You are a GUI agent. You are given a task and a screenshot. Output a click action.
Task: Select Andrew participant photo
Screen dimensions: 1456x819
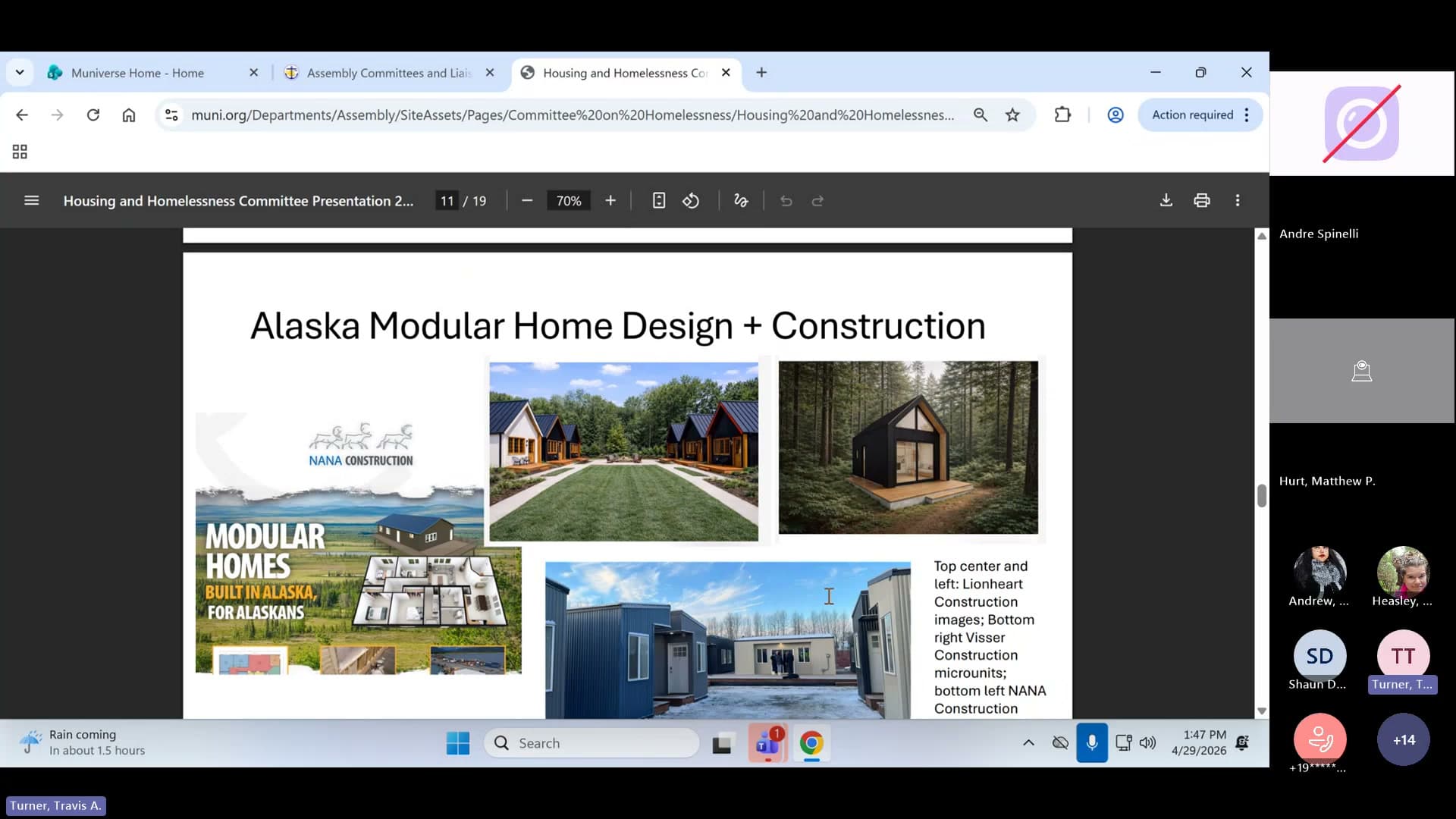(1320, 573)
